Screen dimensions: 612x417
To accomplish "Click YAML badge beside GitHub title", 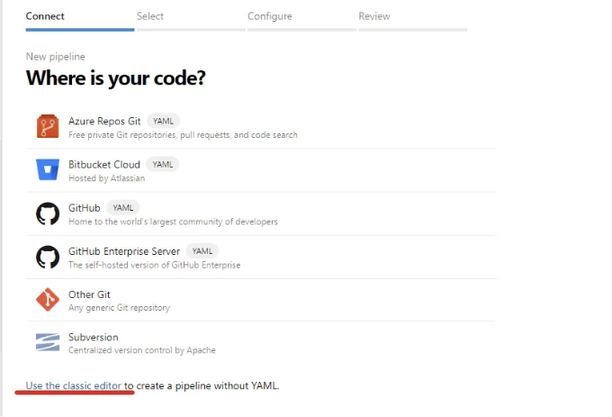I will coord(123,208).
